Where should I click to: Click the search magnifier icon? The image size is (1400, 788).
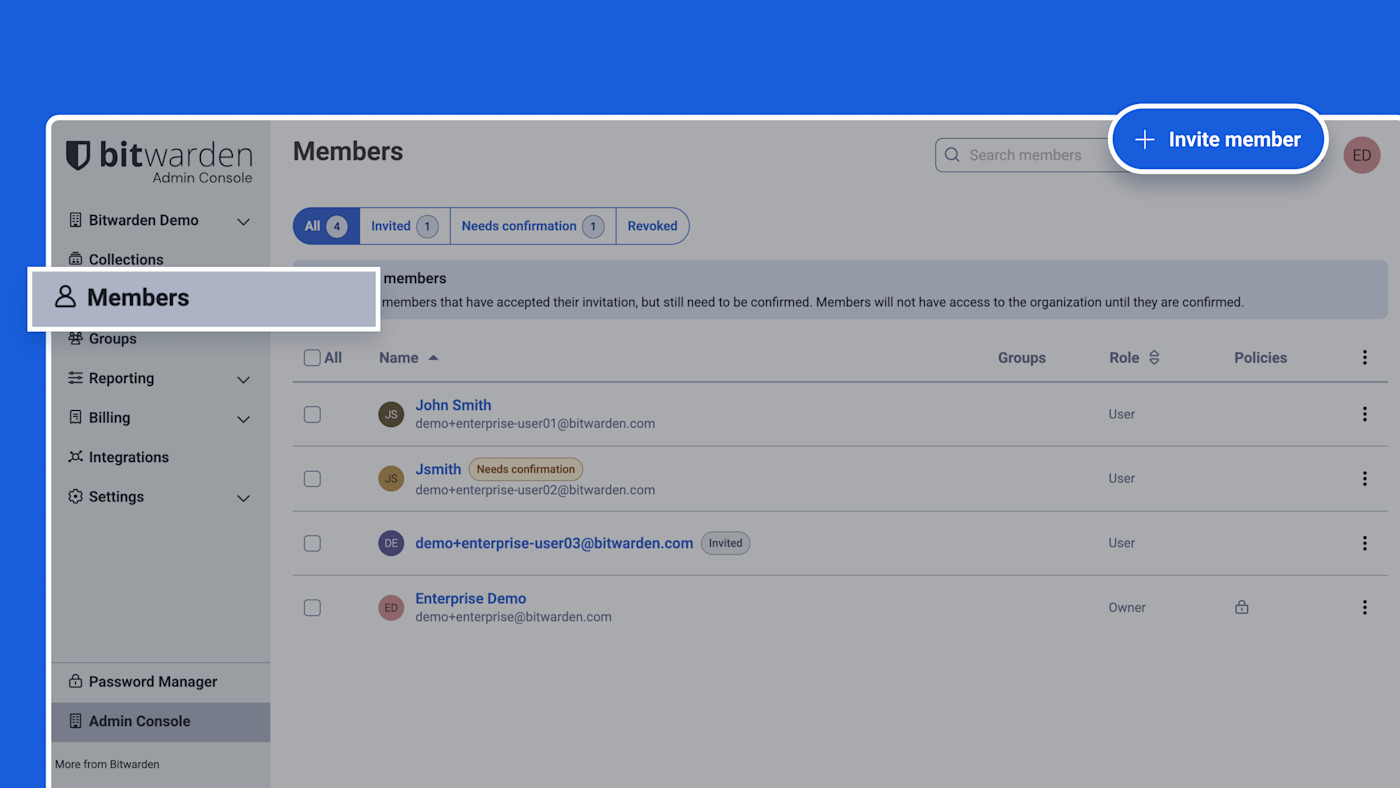(x=951, y=155)
